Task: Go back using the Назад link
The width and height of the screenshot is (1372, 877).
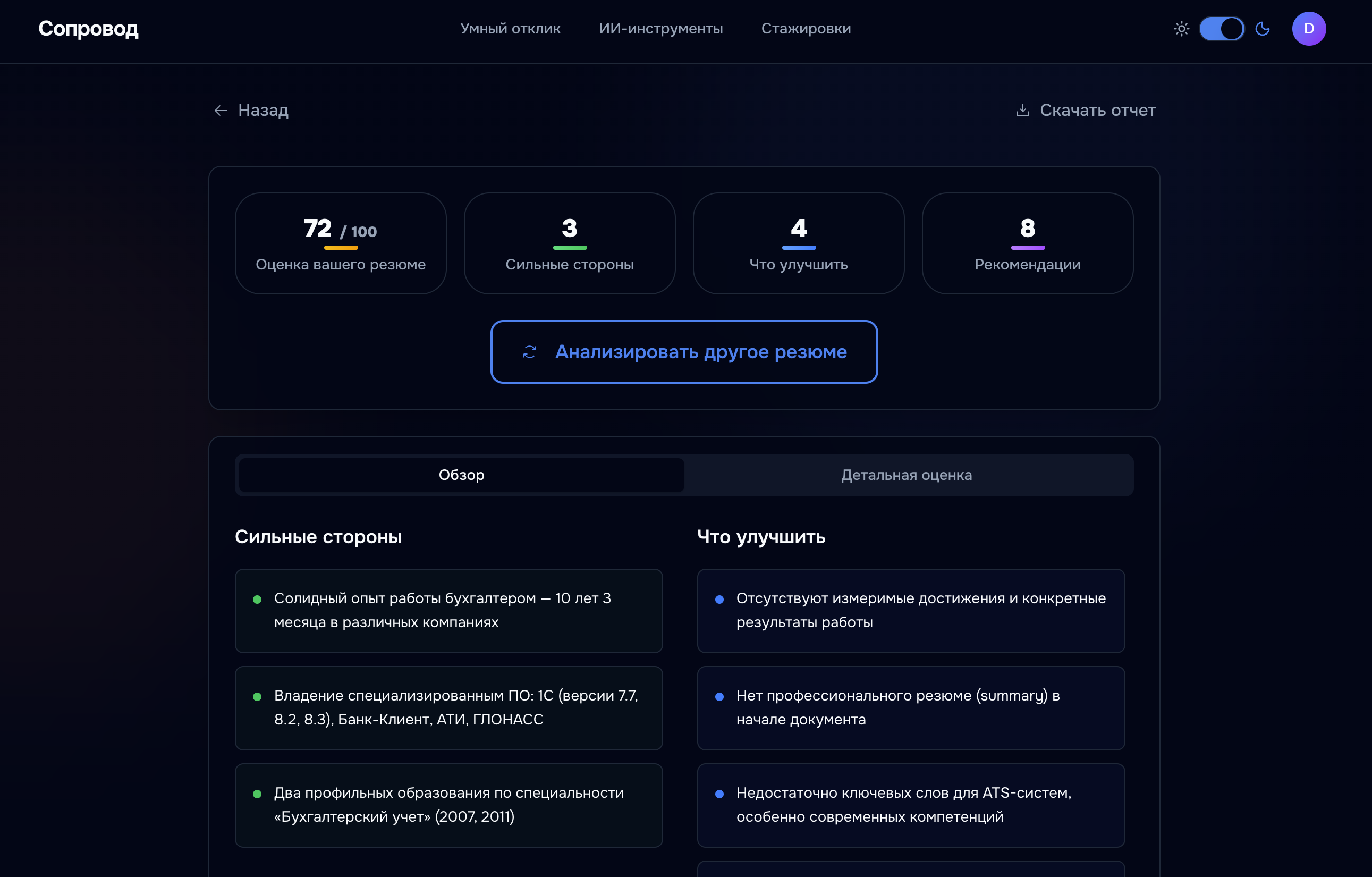Action: click(263, 111)
